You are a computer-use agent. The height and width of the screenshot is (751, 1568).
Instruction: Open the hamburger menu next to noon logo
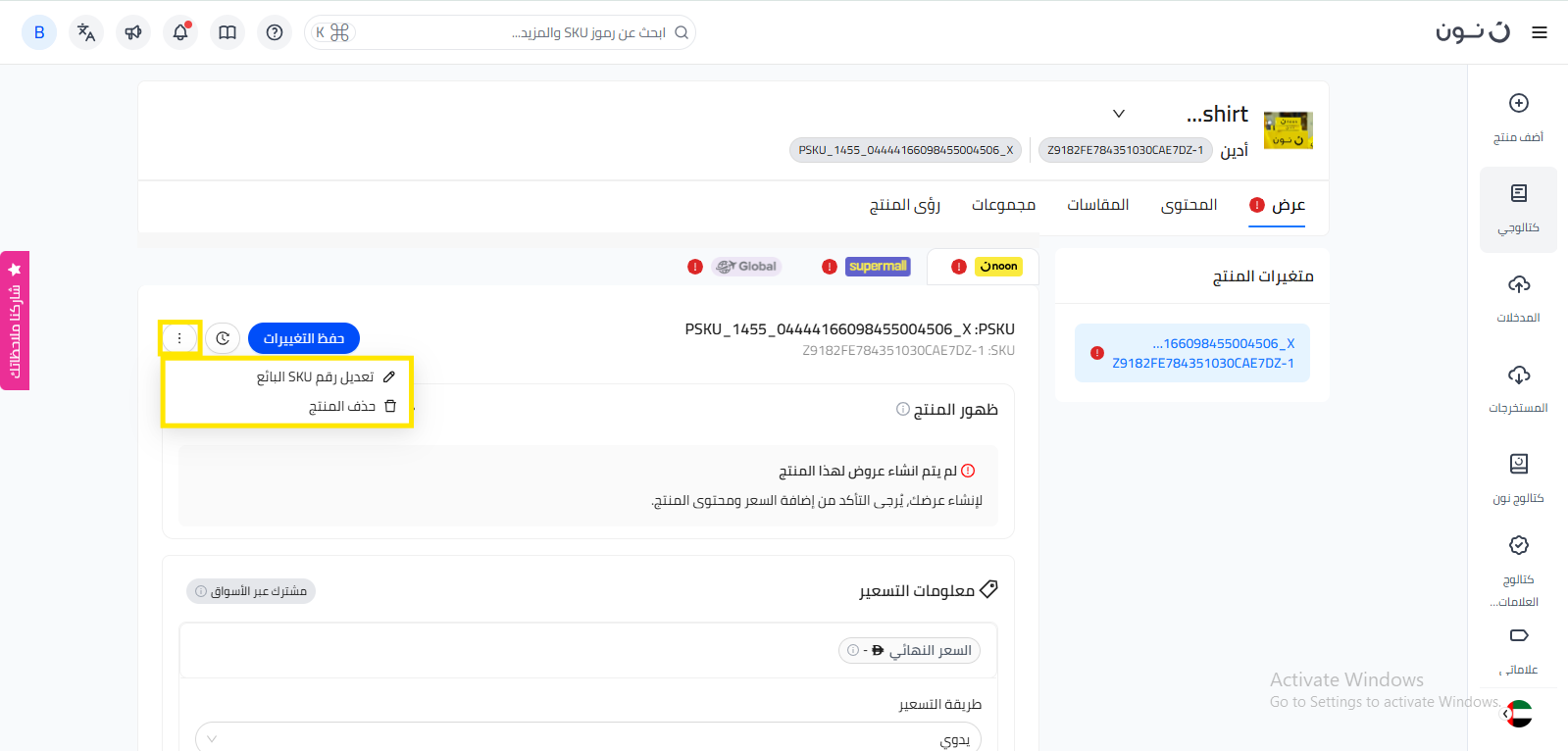[x=1540, y=32]
